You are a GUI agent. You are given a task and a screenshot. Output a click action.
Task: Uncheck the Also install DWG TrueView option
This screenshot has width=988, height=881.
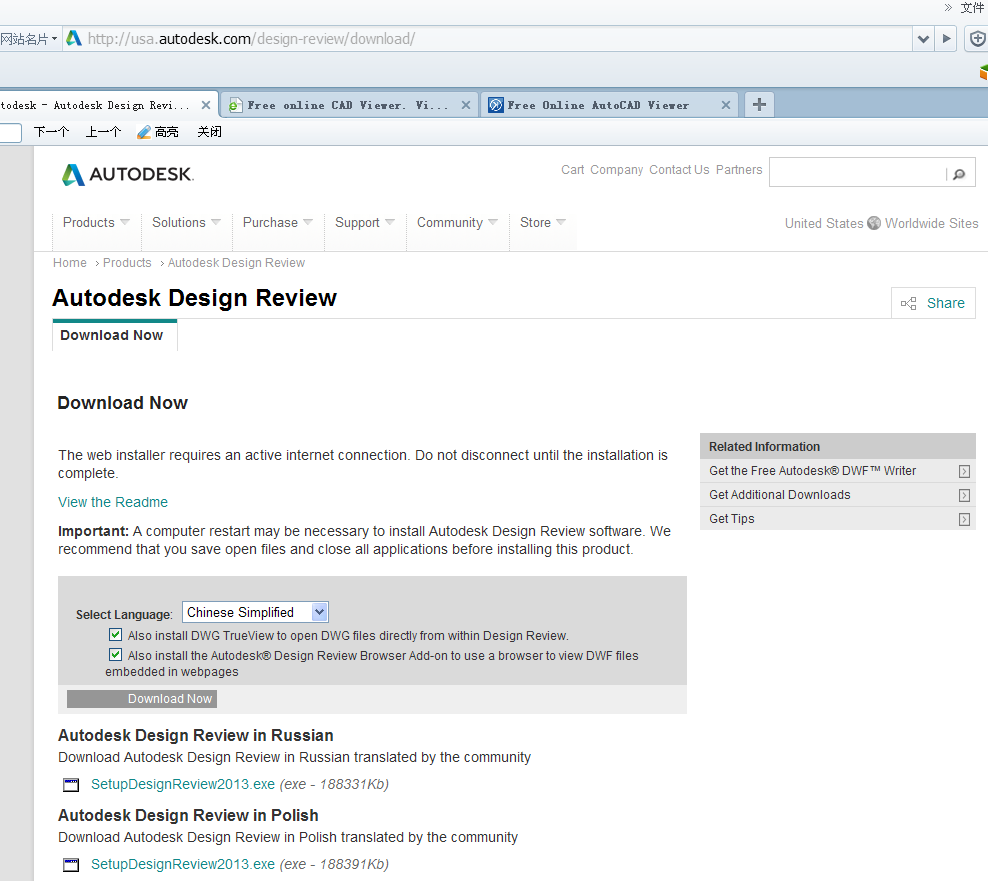(x=115, y=635)
